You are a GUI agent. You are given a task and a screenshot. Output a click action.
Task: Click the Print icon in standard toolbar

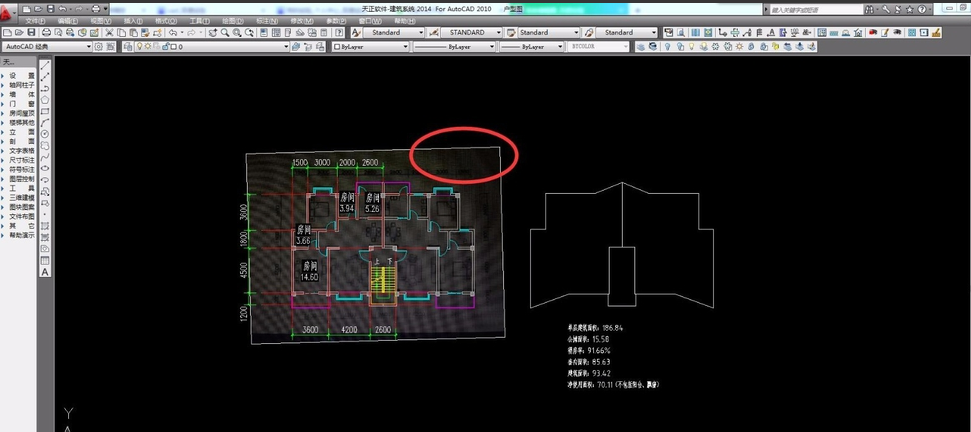point(47,33)
